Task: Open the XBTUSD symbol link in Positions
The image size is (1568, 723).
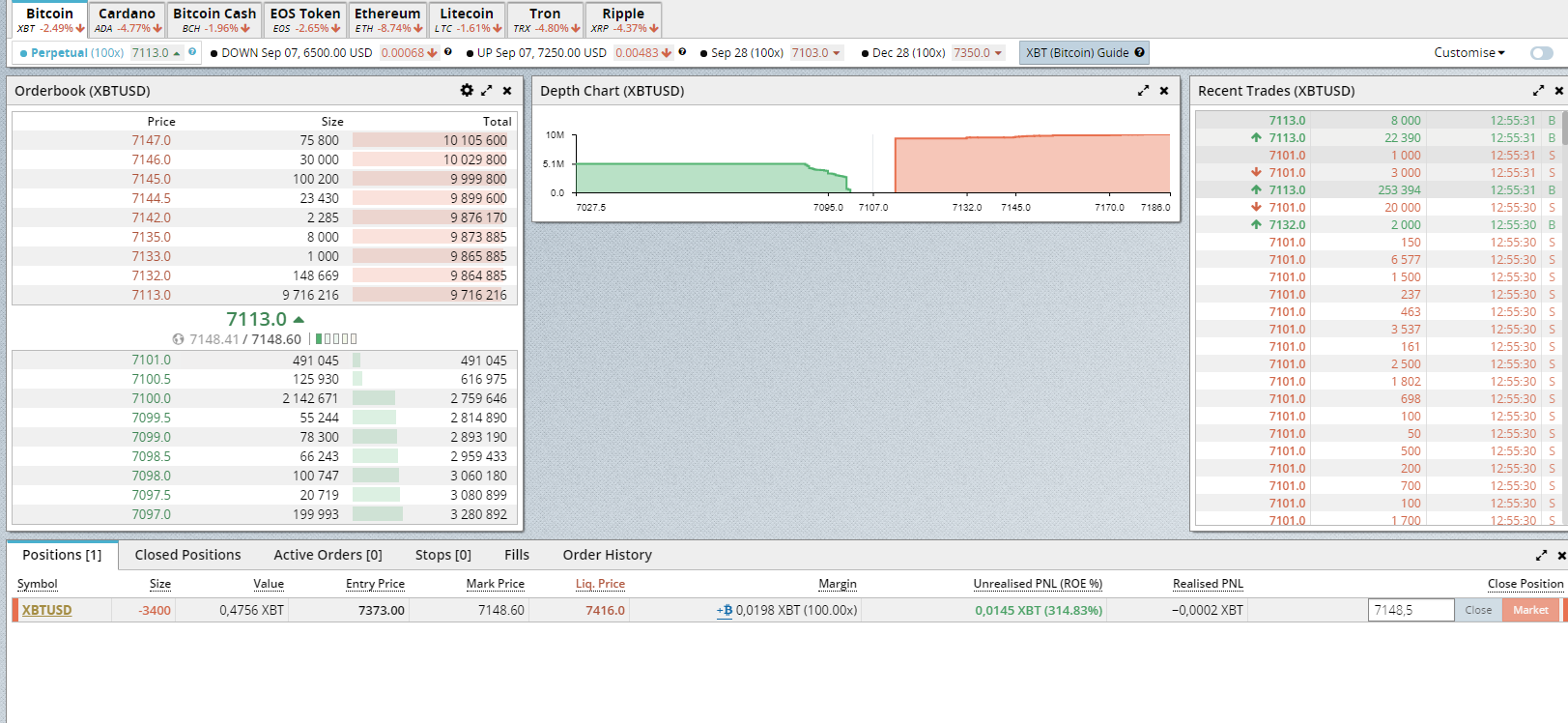Action: (47, 610)
